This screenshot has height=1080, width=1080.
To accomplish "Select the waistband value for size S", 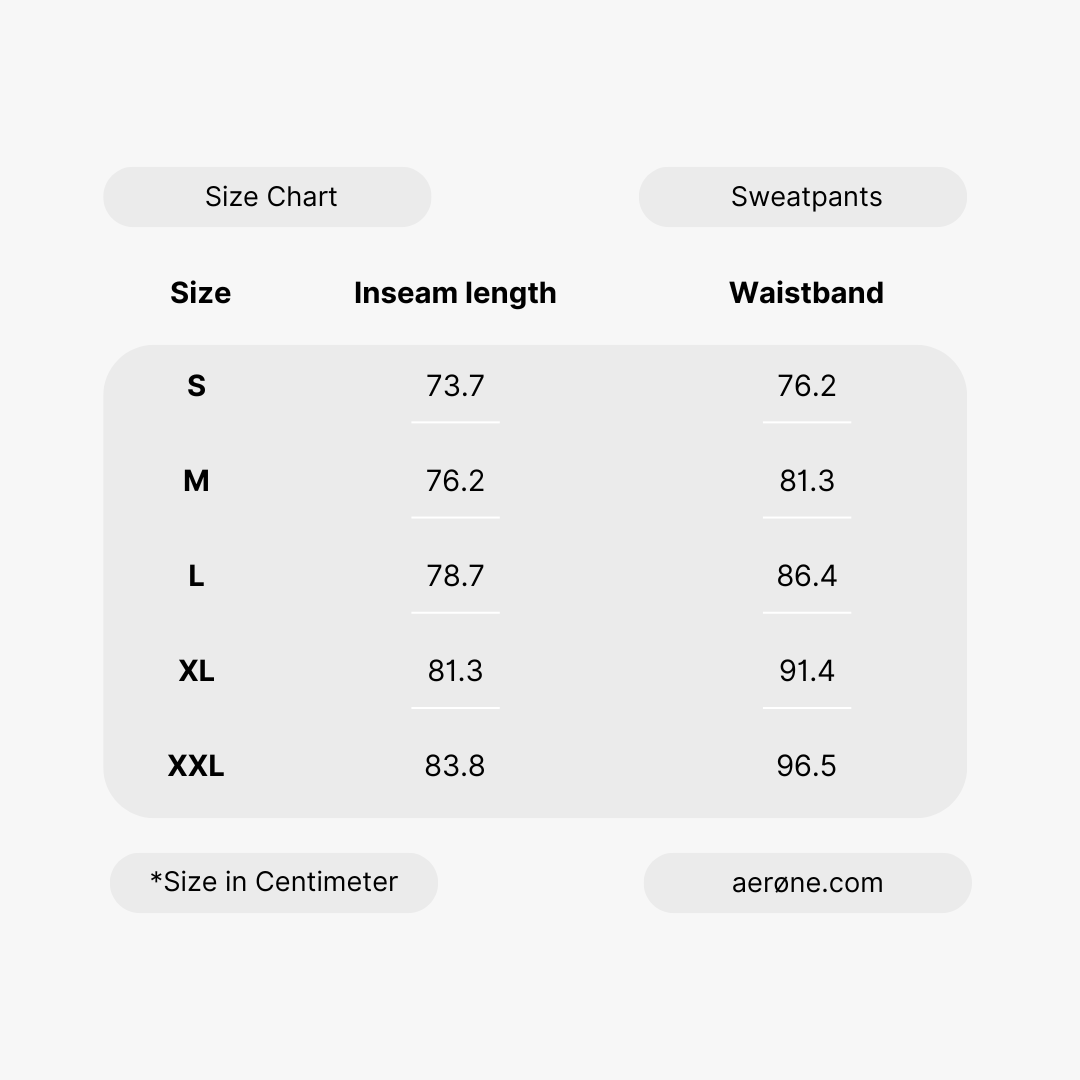I will [x=806, y=386].
